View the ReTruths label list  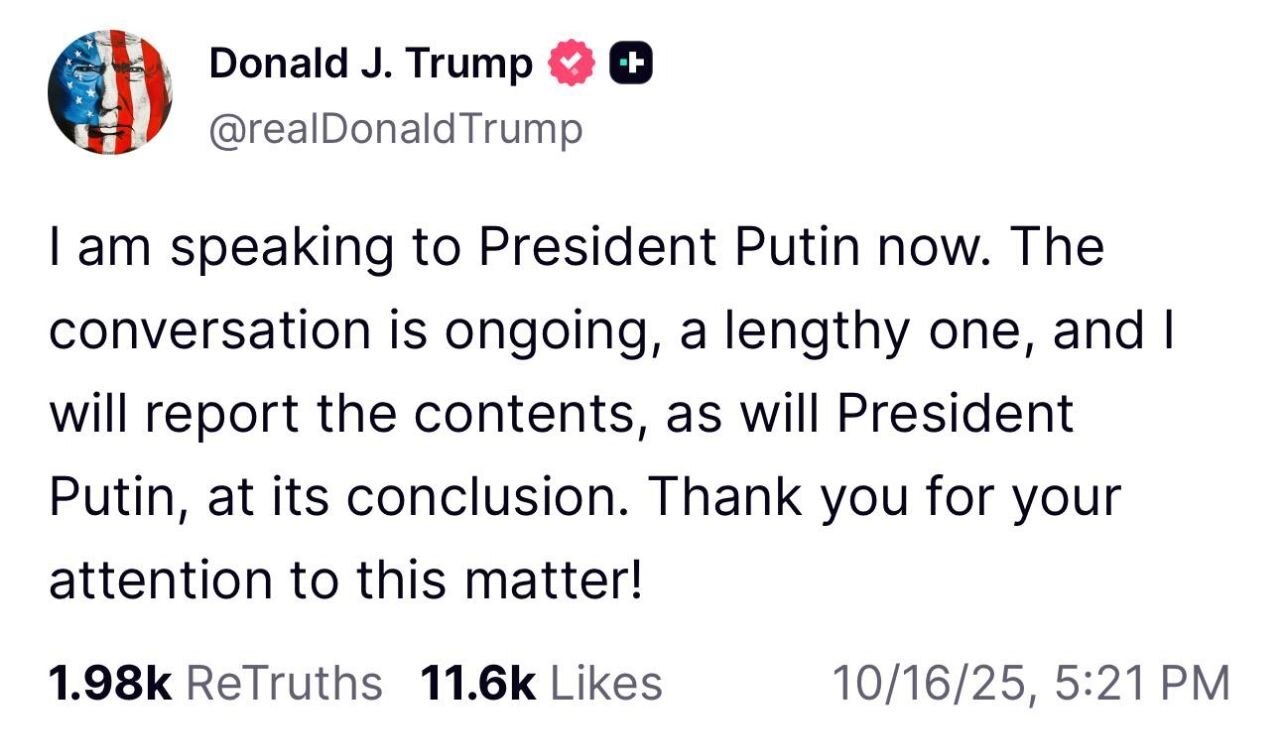(x=284, y=683)
